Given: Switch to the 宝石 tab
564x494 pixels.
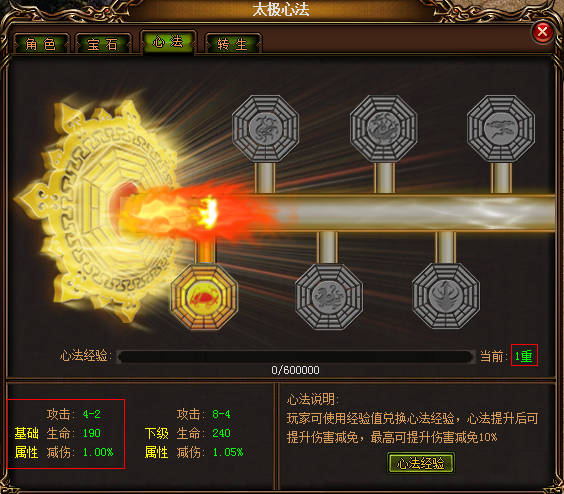Looking at the screenshot, I should (103, 44).
